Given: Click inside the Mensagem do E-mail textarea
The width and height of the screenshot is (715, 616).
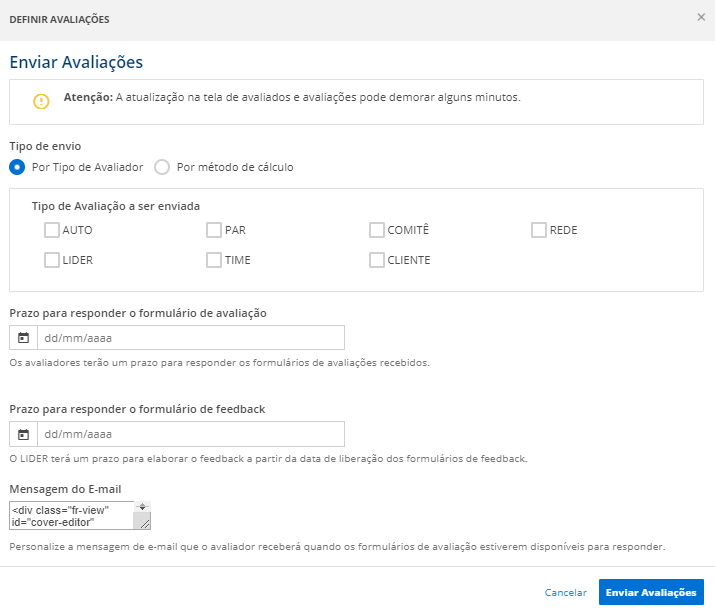Looking at the screenshot, I should pos(72,515).
